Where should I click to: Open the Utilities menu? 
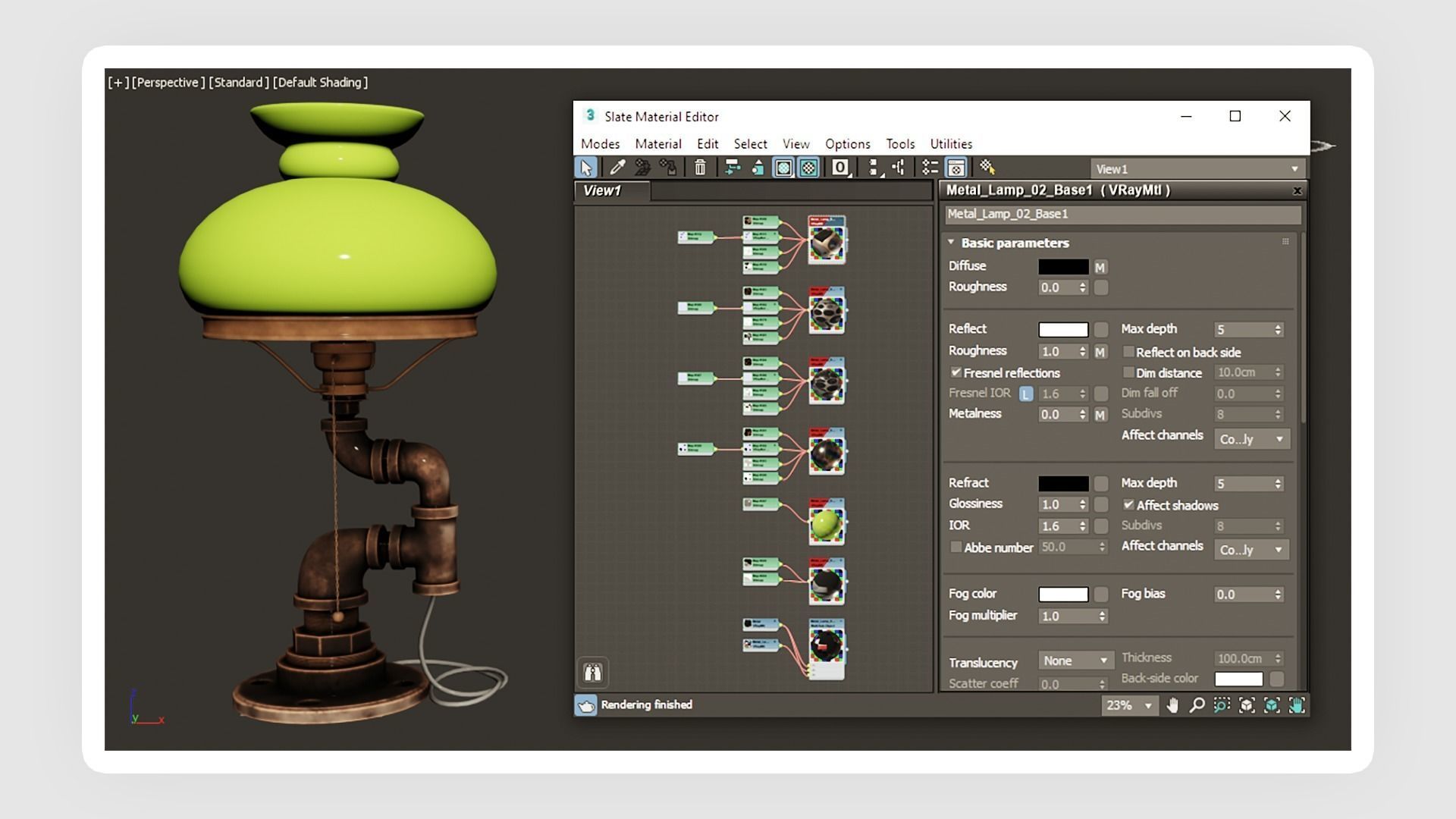click(x=950, y=144)
